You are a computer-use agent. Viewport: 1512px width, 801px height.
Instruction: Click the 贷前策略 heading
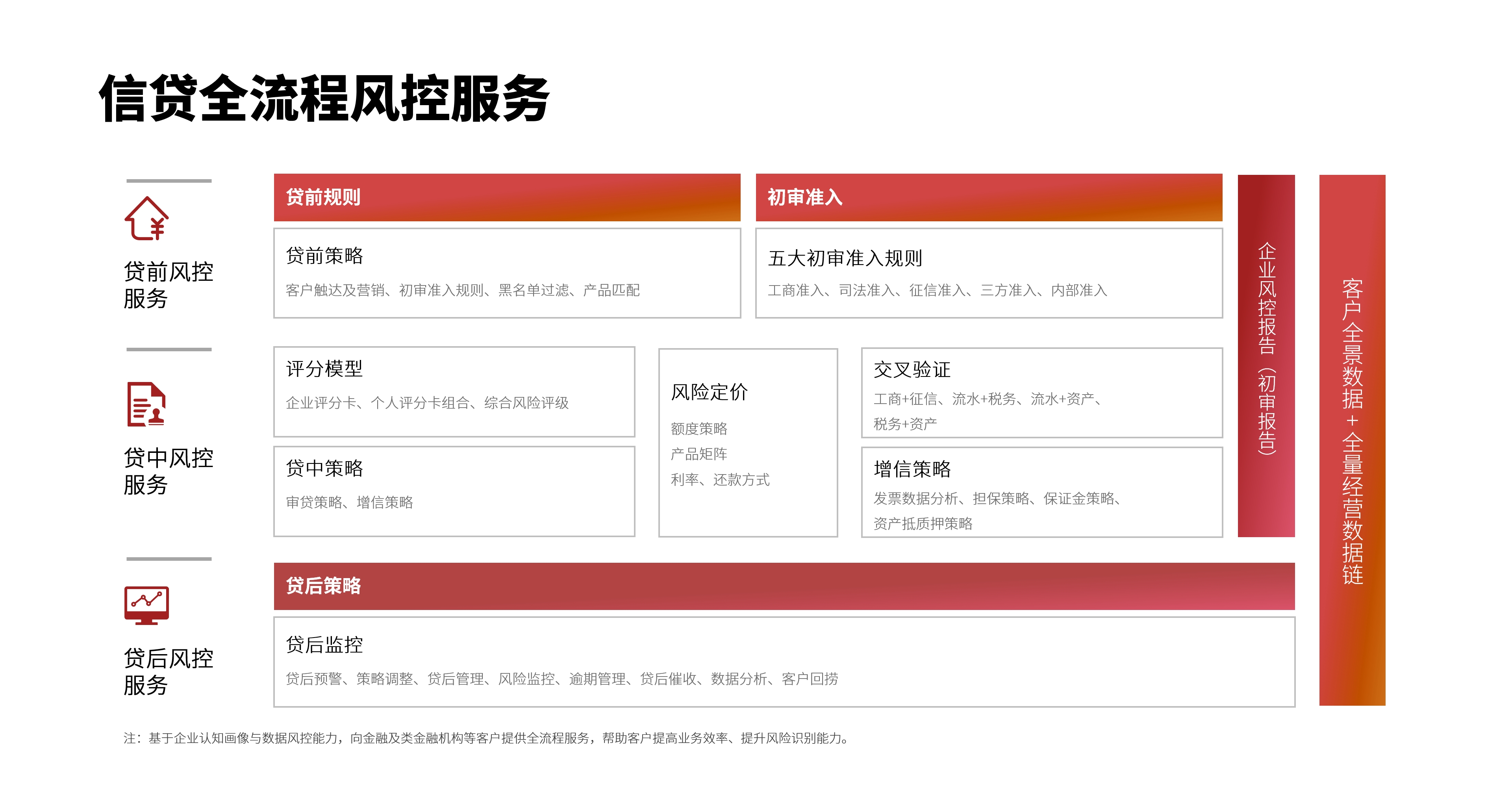pyautogui.click(x=324, y=256)
